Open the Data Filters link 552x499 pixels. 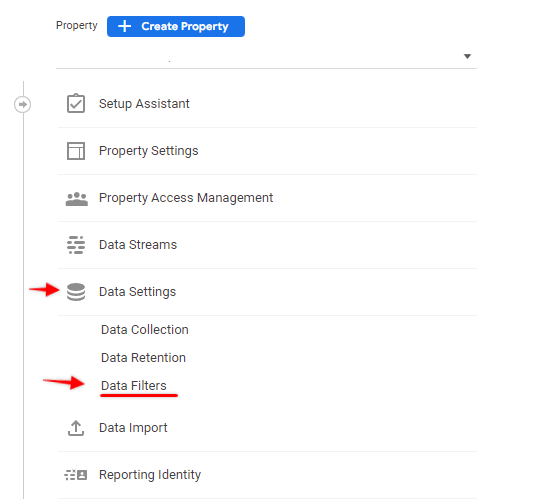134,386
